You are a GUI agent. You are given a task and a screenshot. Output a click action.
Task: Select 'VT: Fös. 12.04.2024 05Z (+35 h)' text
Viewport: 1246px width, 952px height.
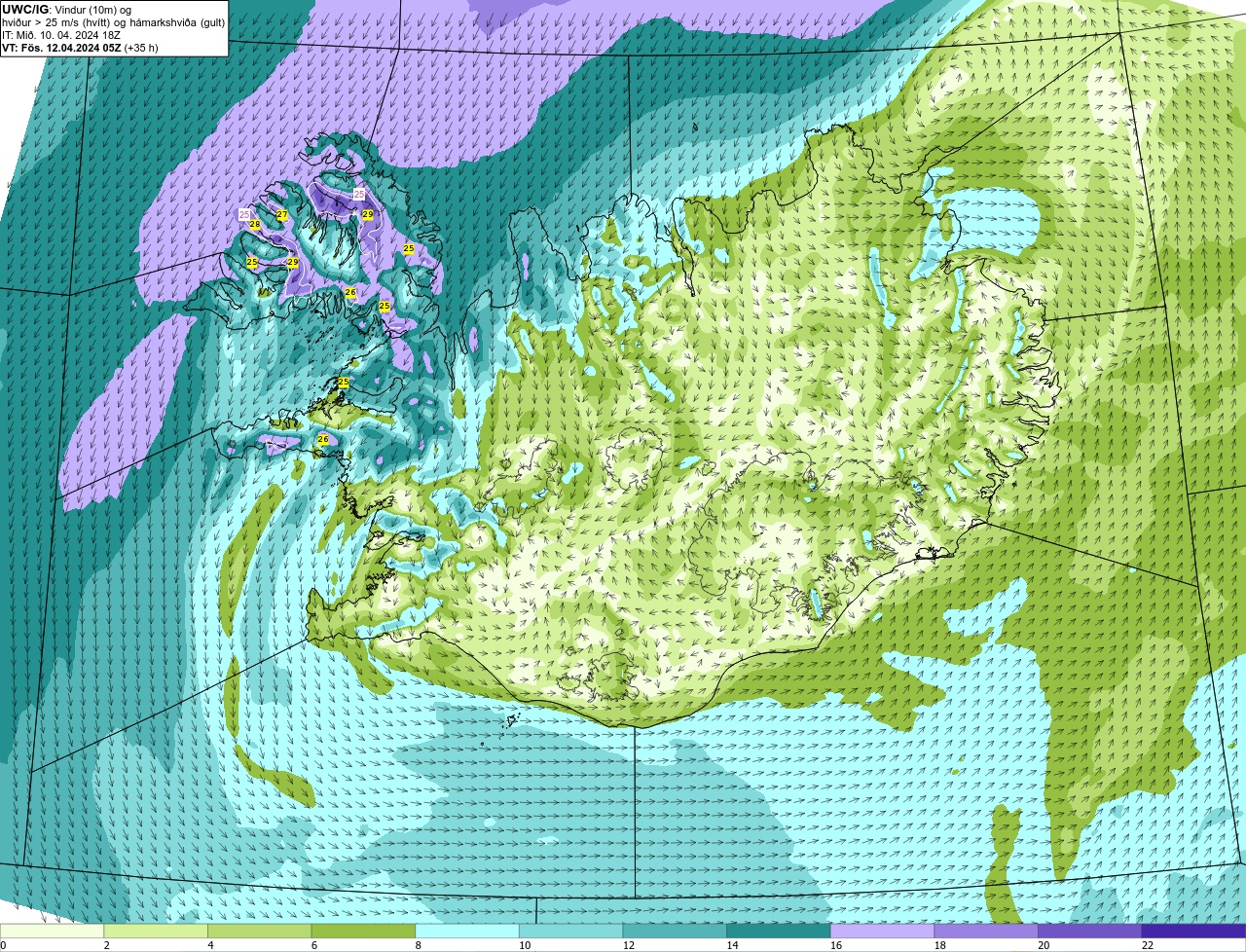80,48
